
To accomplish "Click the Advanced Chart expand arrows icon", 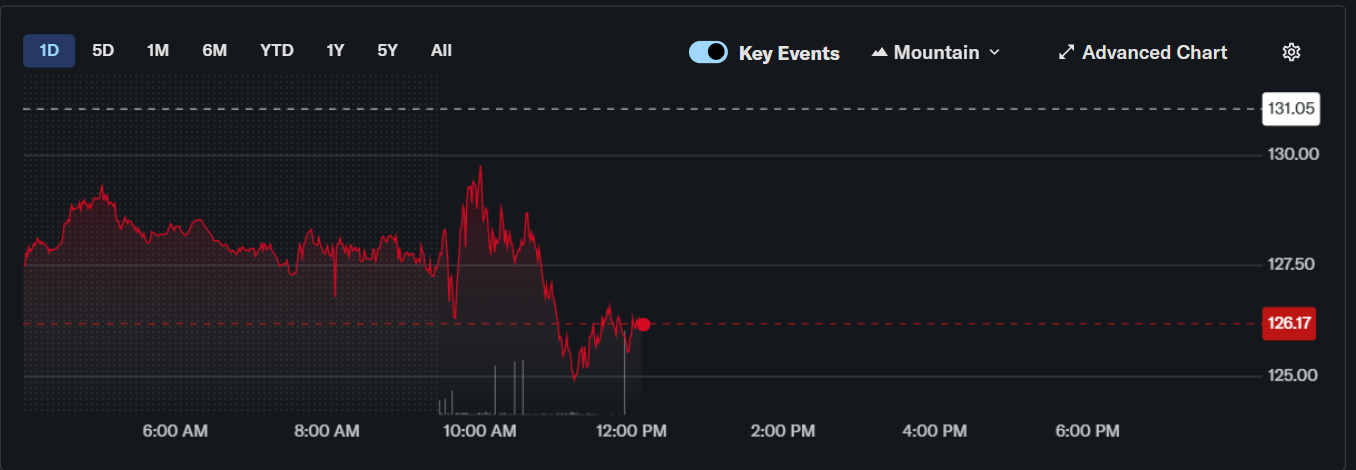I will [1066, 52].
